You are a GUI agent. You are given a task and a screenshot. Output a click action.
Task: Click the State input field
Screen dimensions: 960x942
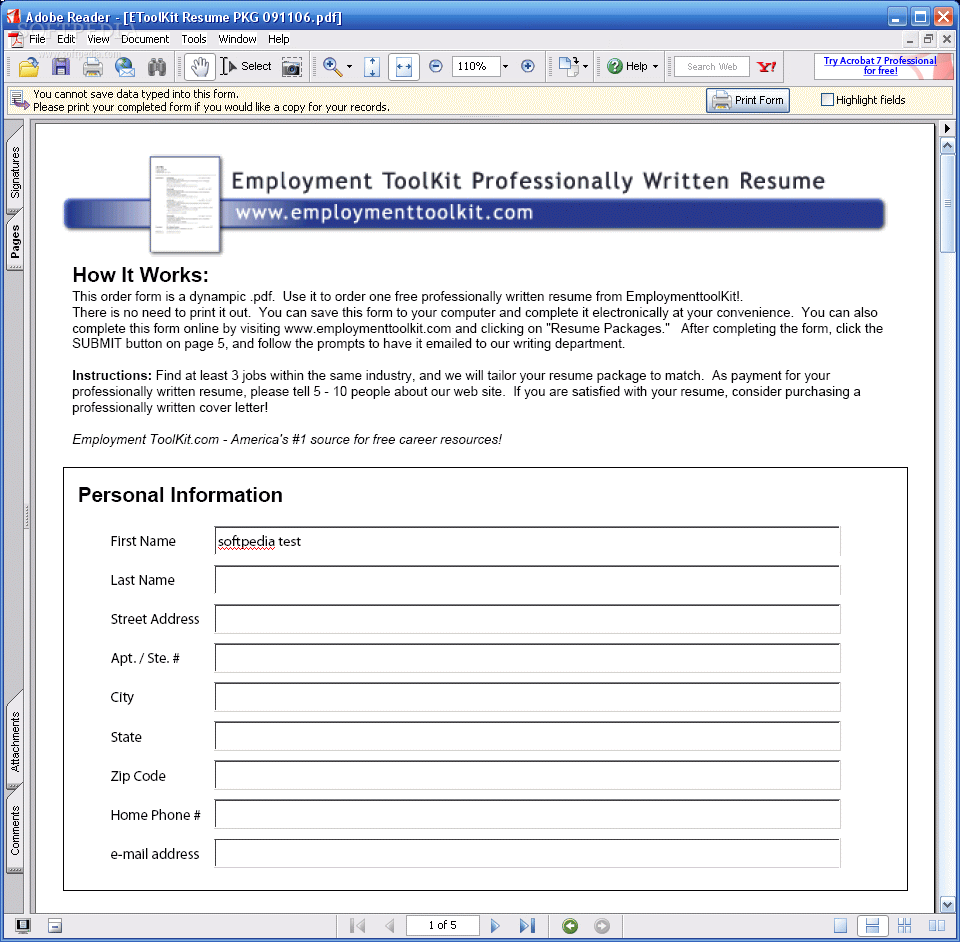(x=527, y=736)
